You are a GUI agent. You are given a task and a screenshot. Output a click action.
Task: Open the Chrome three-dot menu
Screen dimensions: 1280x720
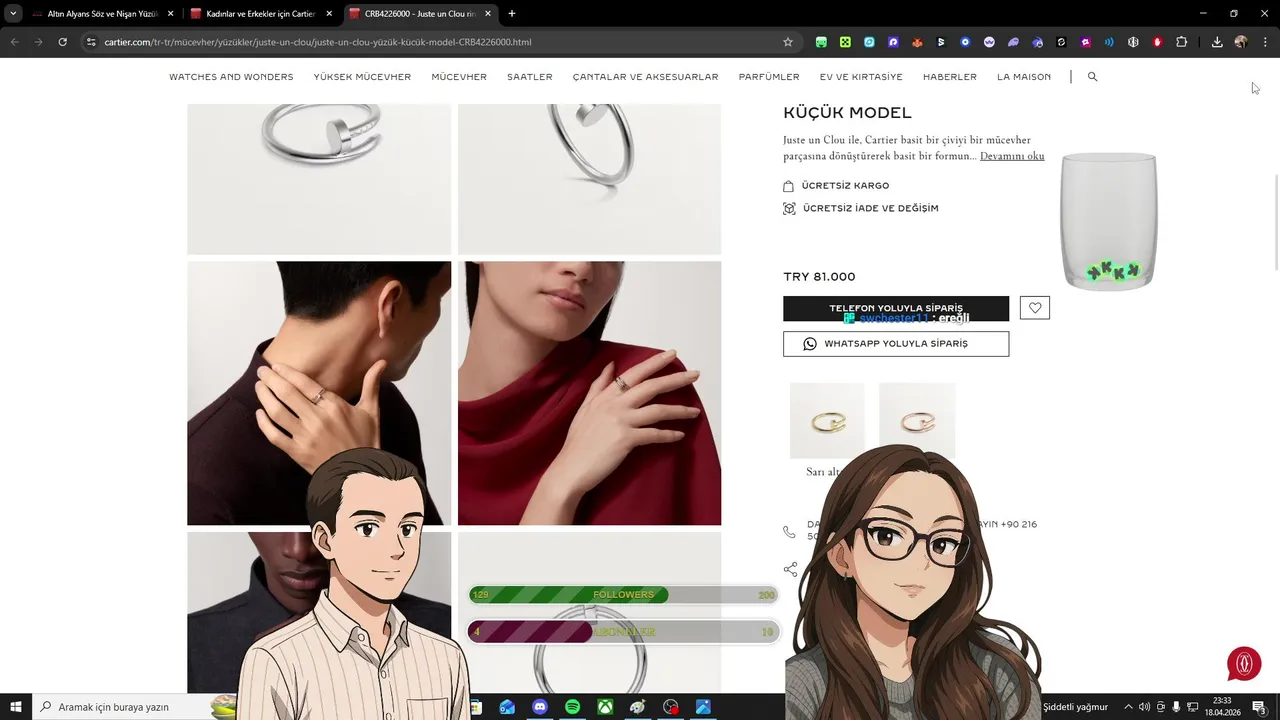(x=1265, y=42)
